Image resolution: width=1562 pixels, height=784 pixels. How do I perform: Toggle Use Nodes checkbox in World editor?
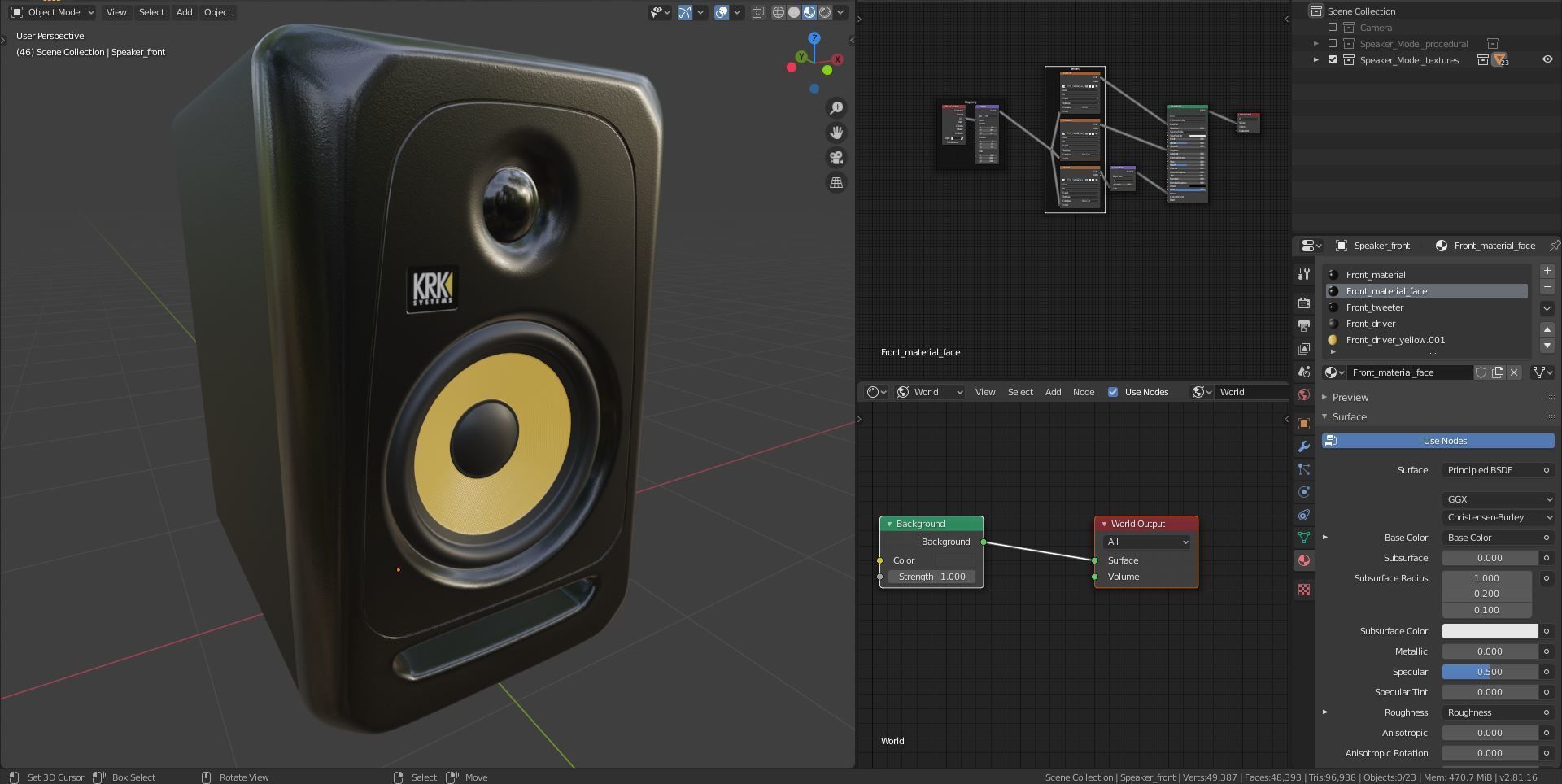point(1113,392)
